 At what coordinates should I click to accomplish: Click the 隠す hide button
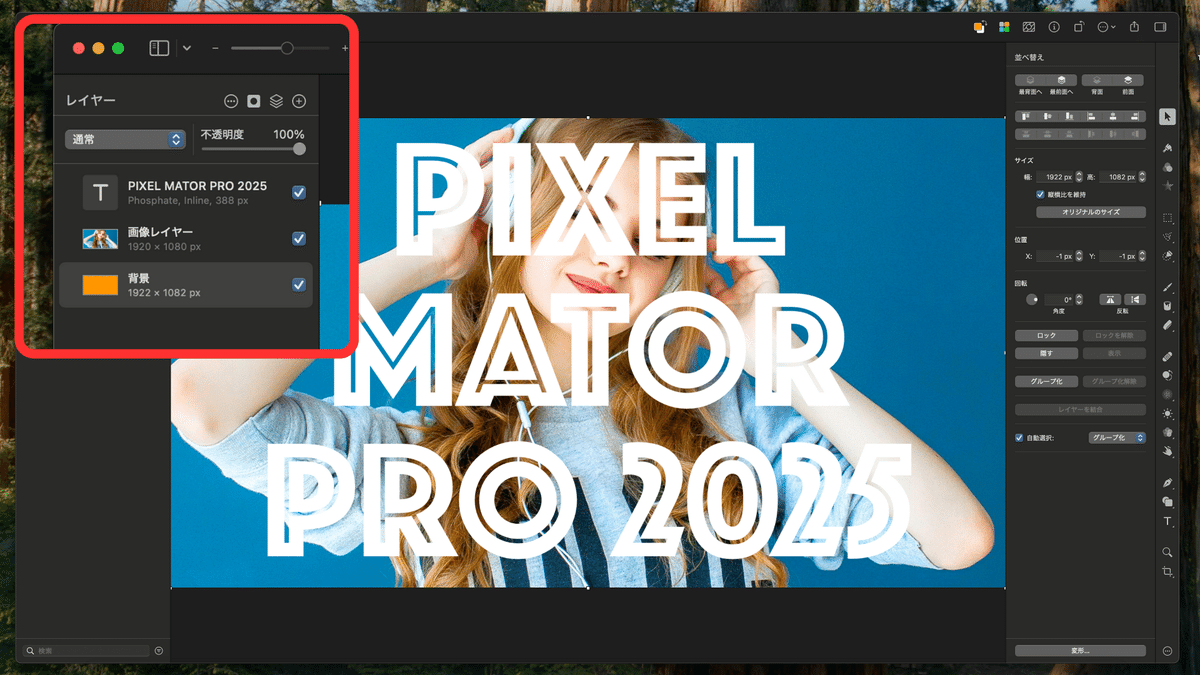1047,353
